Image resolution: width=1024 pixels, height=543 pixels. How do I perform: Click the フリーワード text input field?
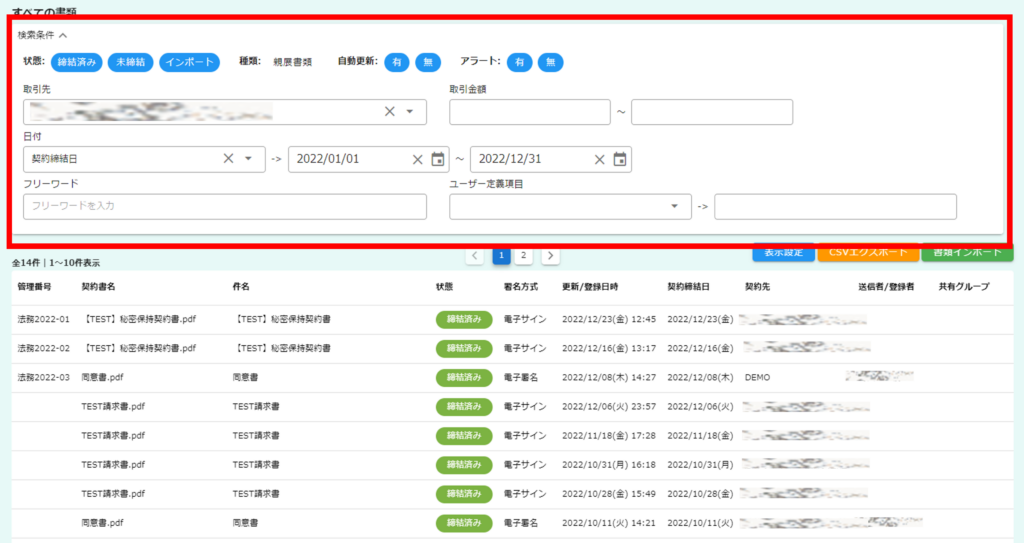pos(224,207)
